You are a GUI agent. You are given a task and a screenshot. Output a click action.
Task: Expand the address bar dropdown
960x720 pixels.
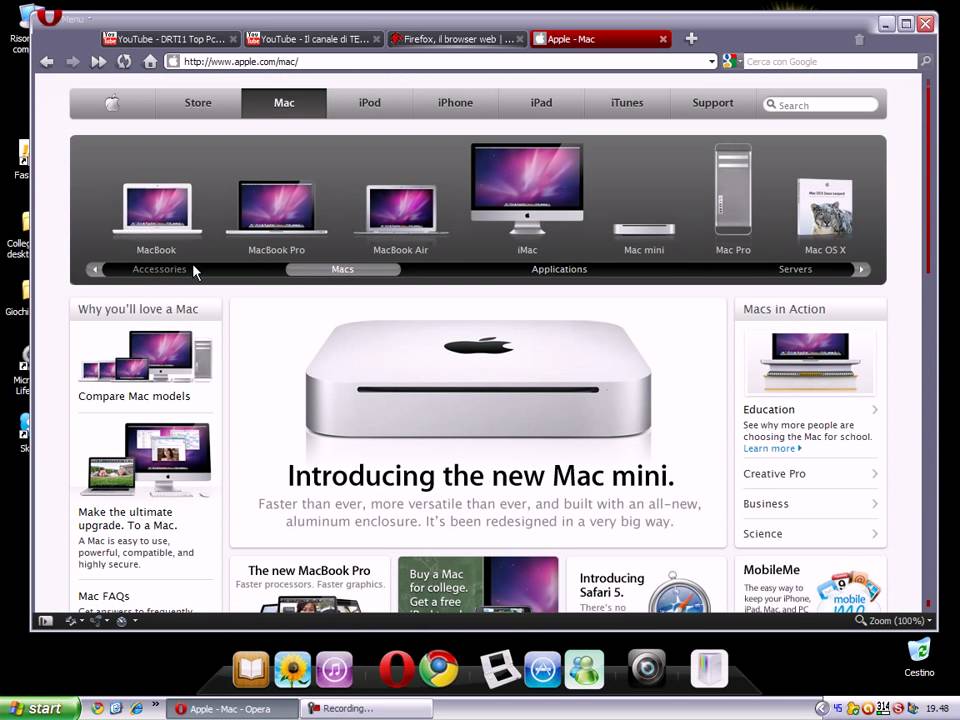[x=711, y=61]
